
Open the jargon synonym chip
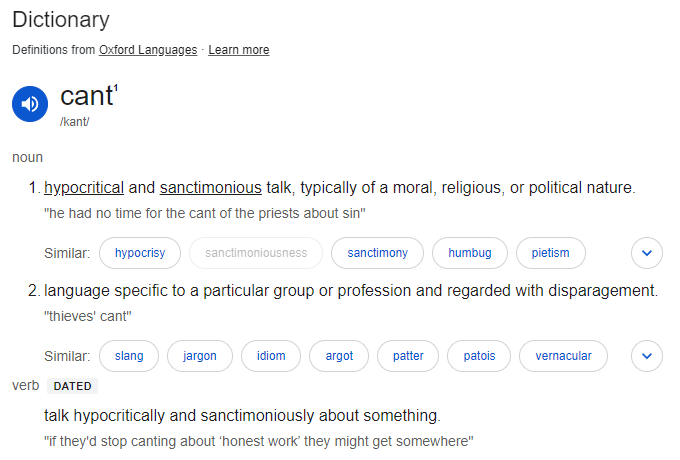pyautogui.click(x=199, y=356)
